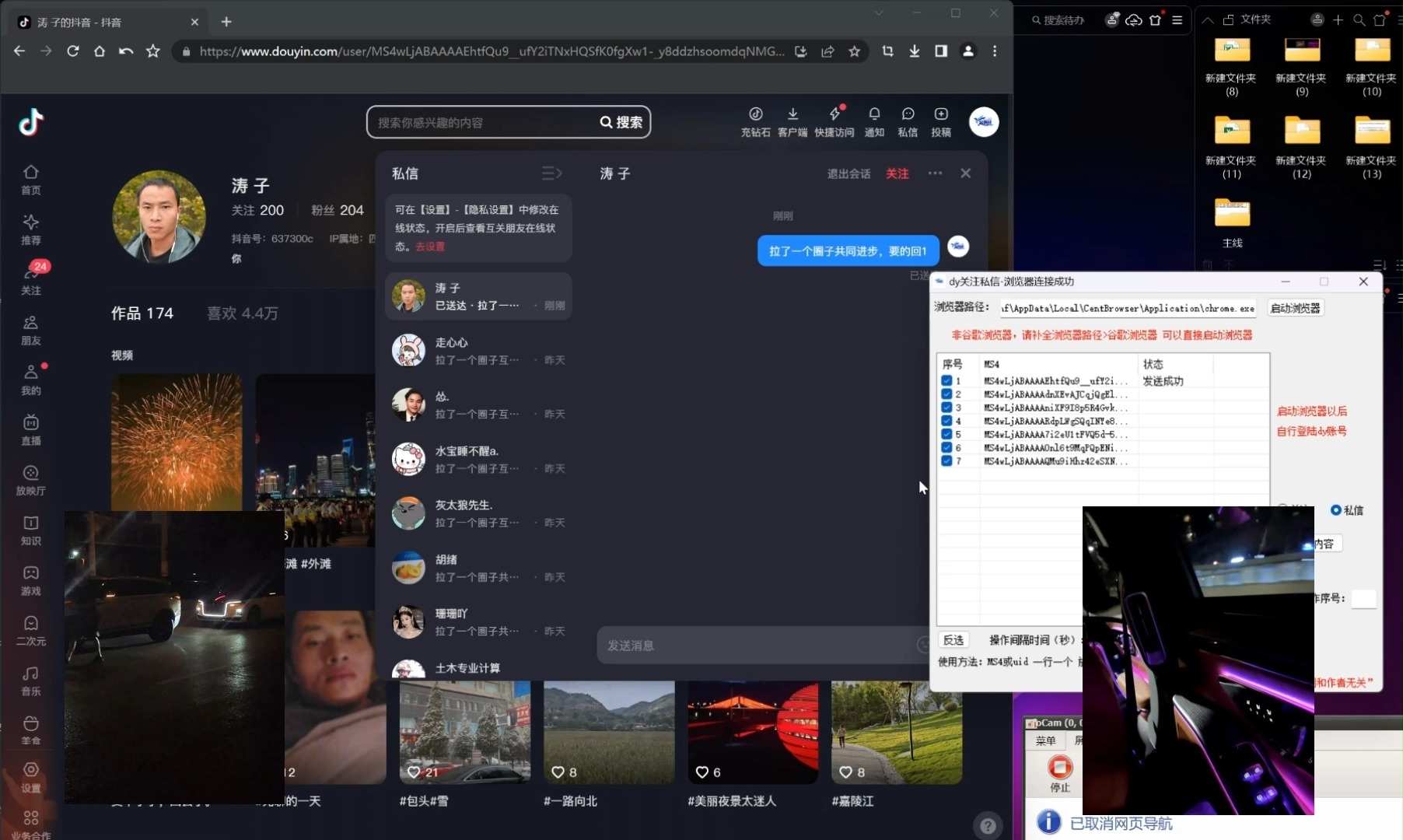Open browser downloads icon in toolbar
This screenshot has width=1403, height=840.
click(915, 51)
